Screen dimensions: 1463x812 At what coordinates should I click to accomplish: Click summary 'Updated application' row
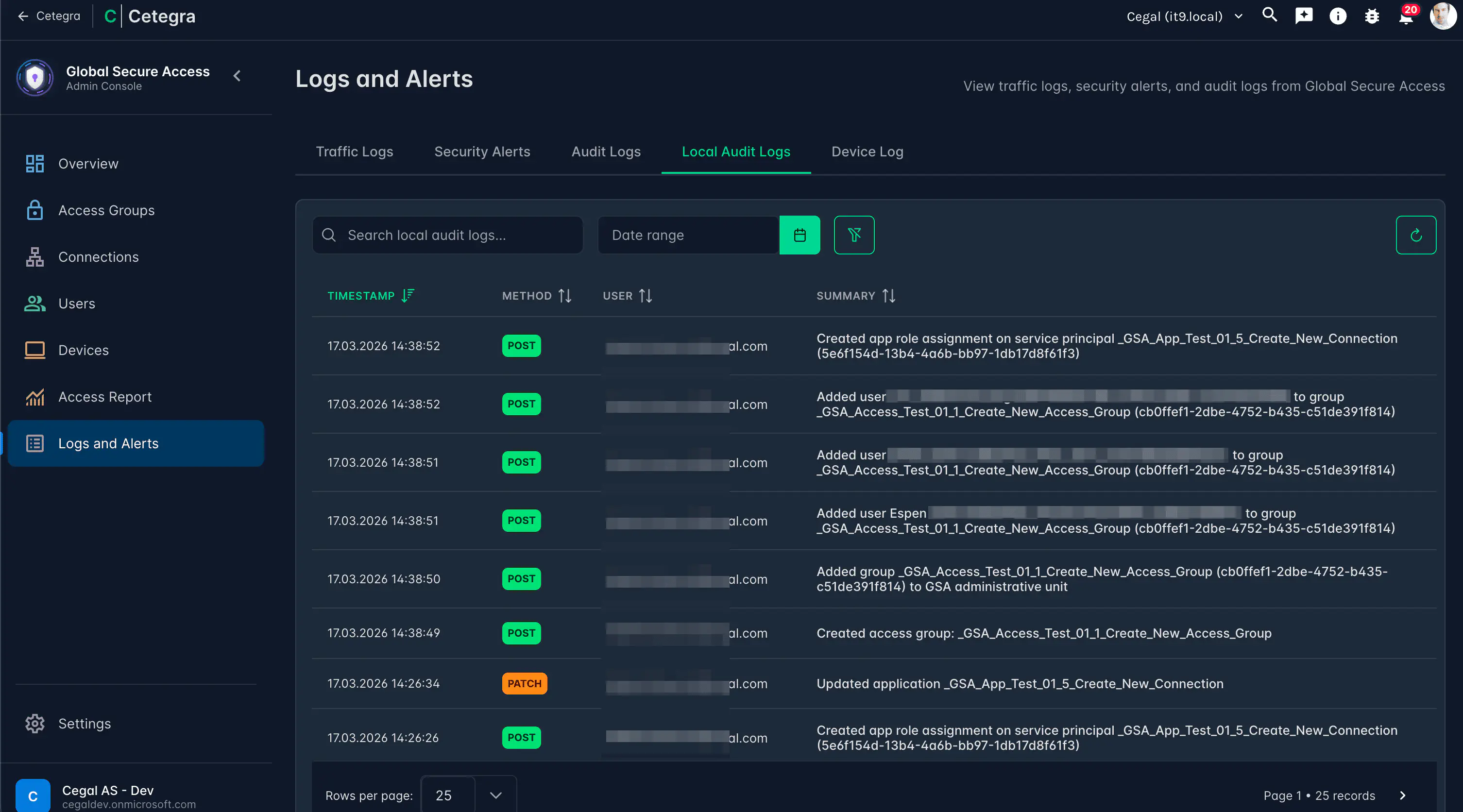1020,684
